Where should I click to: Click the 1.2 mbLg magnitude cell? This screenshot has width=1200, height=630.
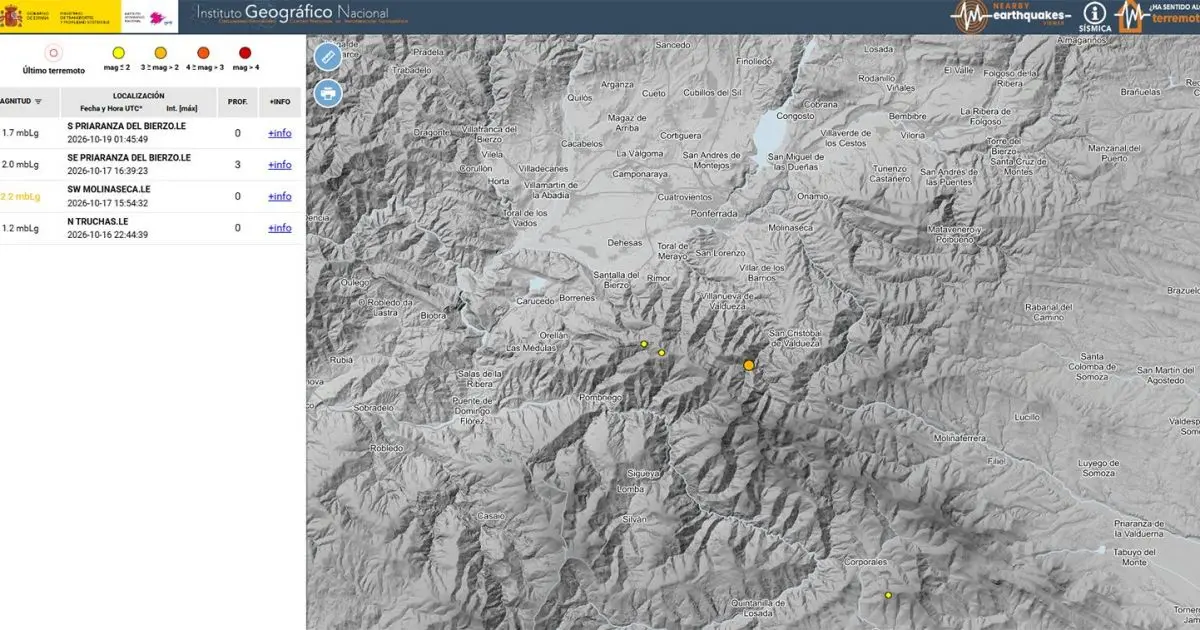[20, 228]
